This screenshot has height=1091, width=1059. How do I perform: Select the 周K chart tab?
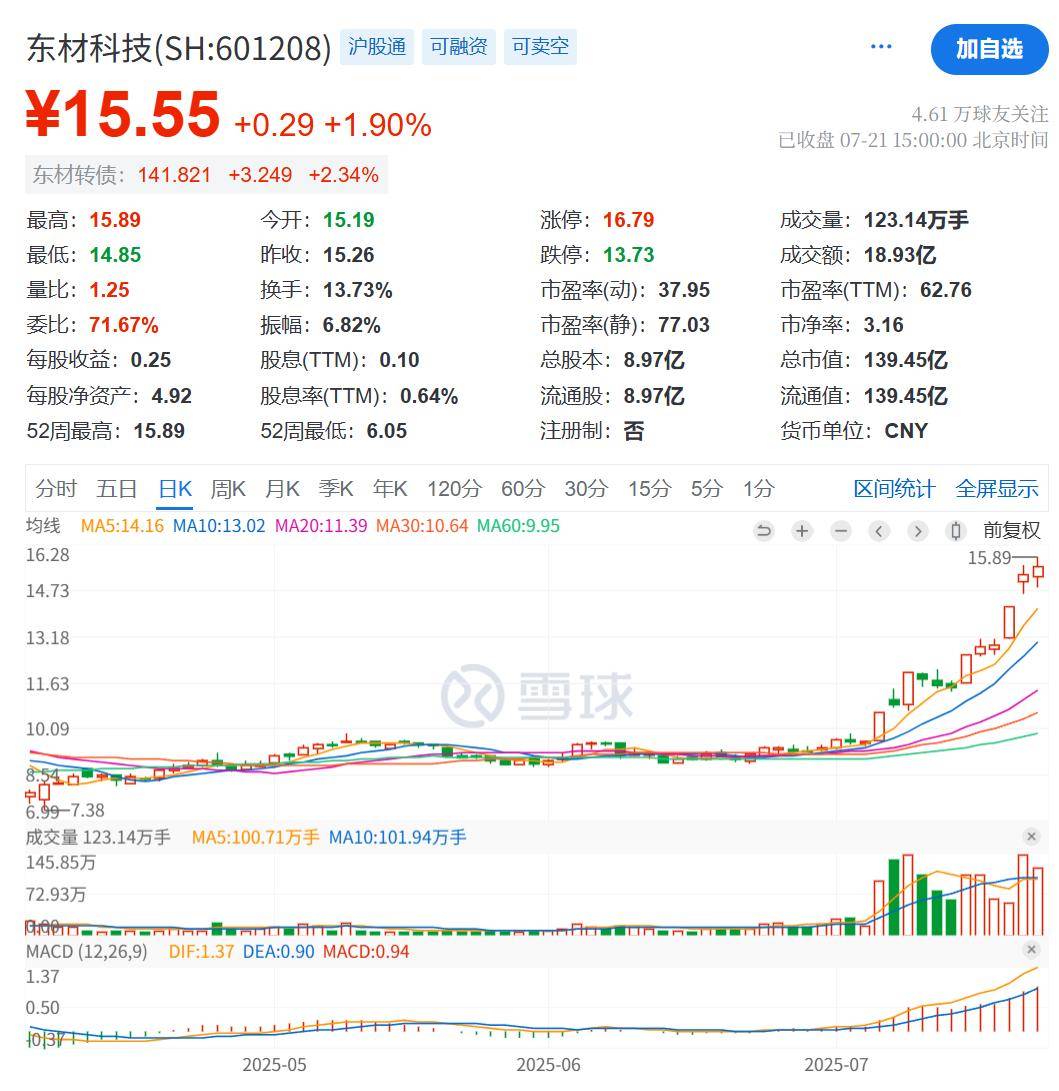click(228, 488)
